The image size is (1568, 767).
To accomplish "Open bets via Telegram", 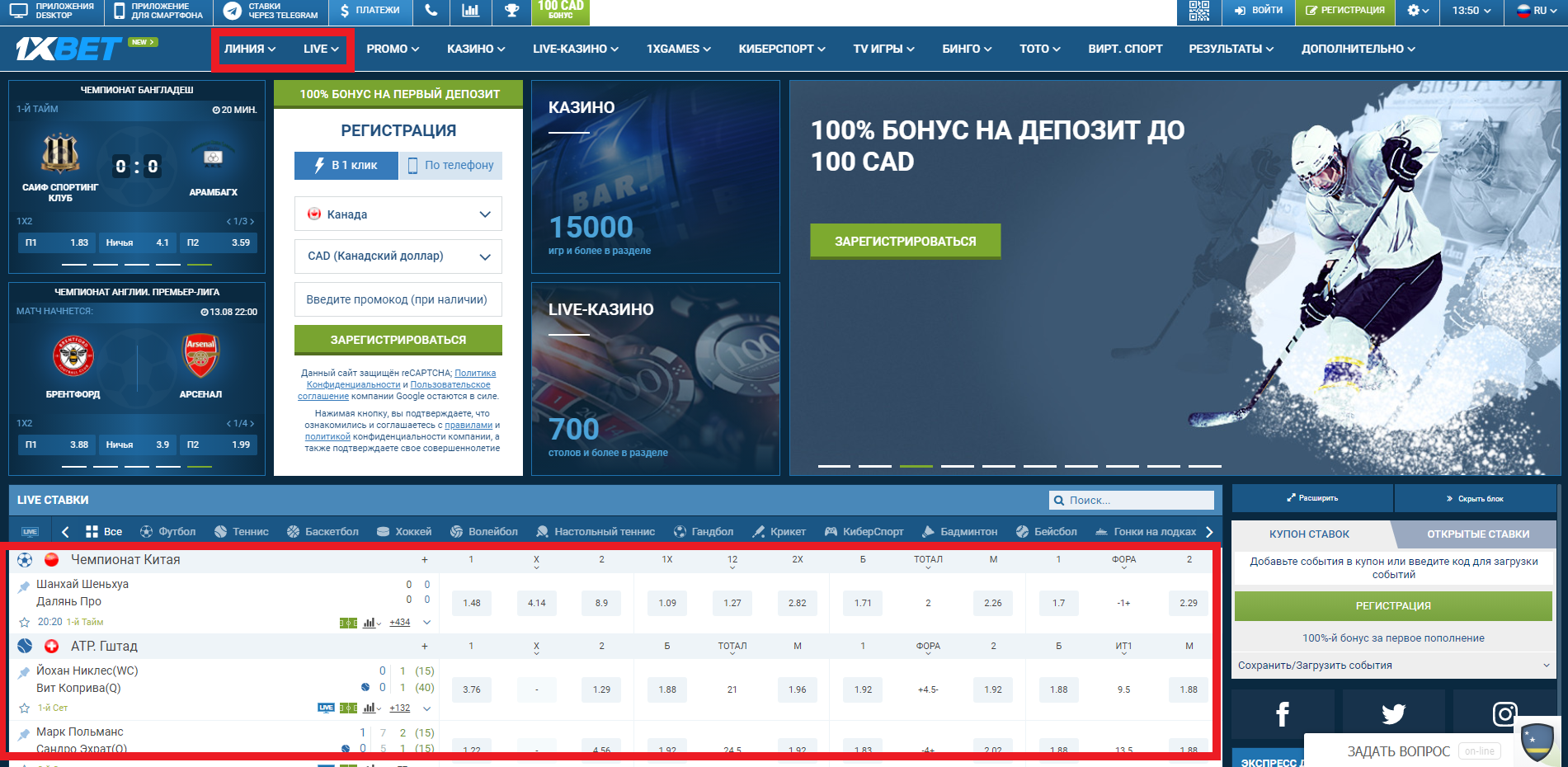I will (271, 11).
